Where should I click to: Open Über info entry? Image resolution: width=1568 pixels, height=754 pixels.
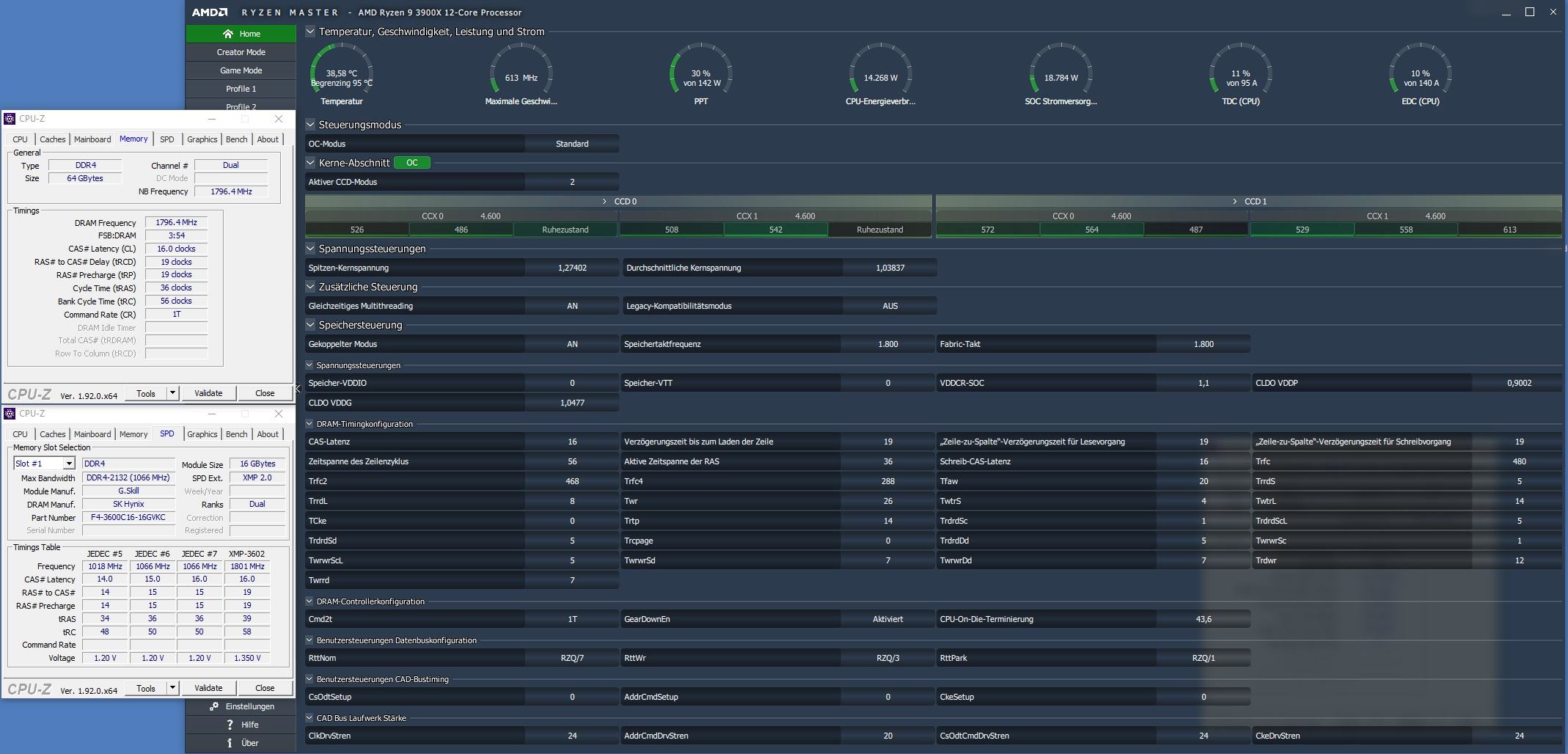pyautogui.click(x=241, y=743)
